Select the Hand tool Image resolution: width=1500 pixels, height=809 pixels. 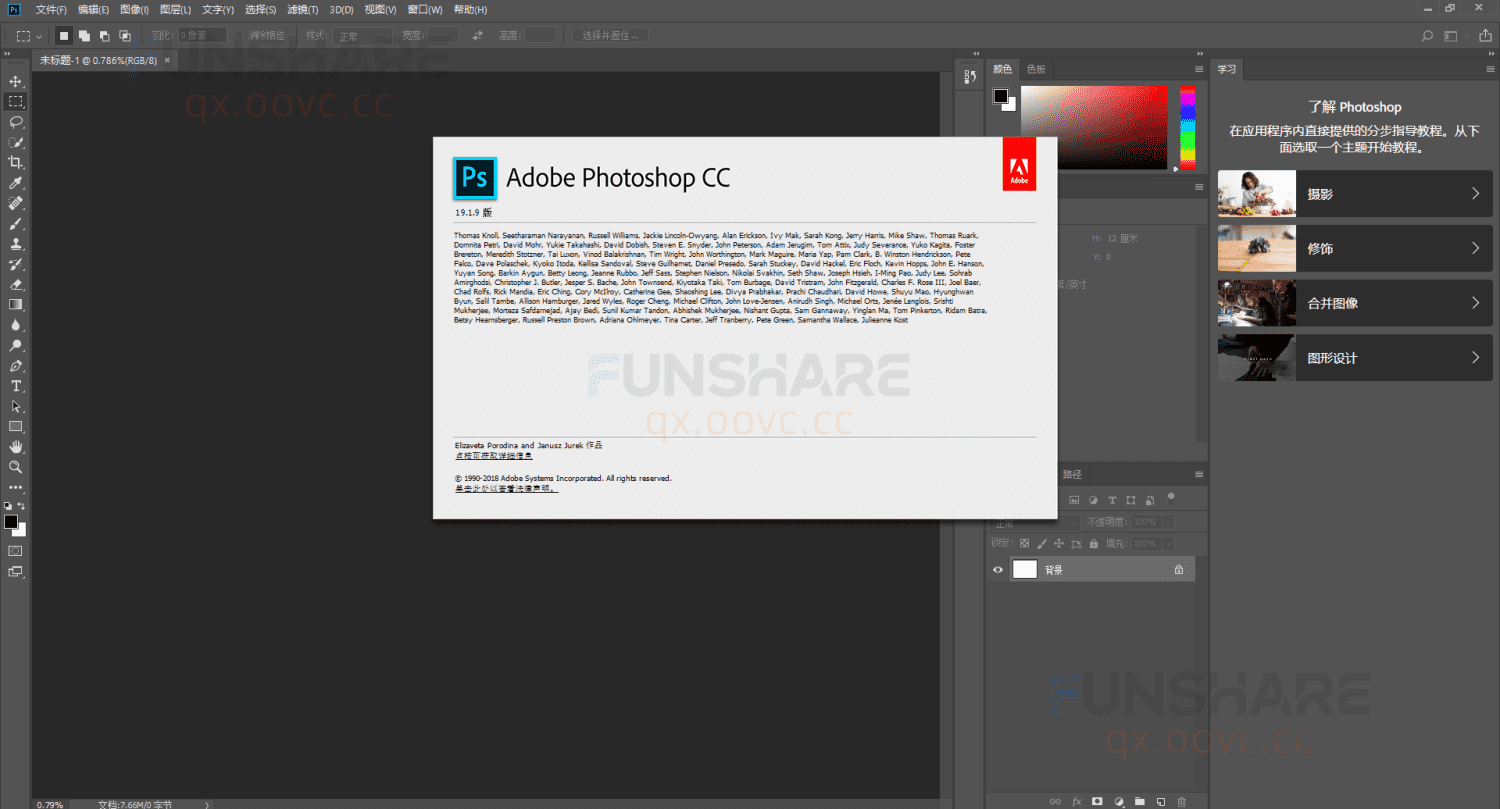(15, 447)
